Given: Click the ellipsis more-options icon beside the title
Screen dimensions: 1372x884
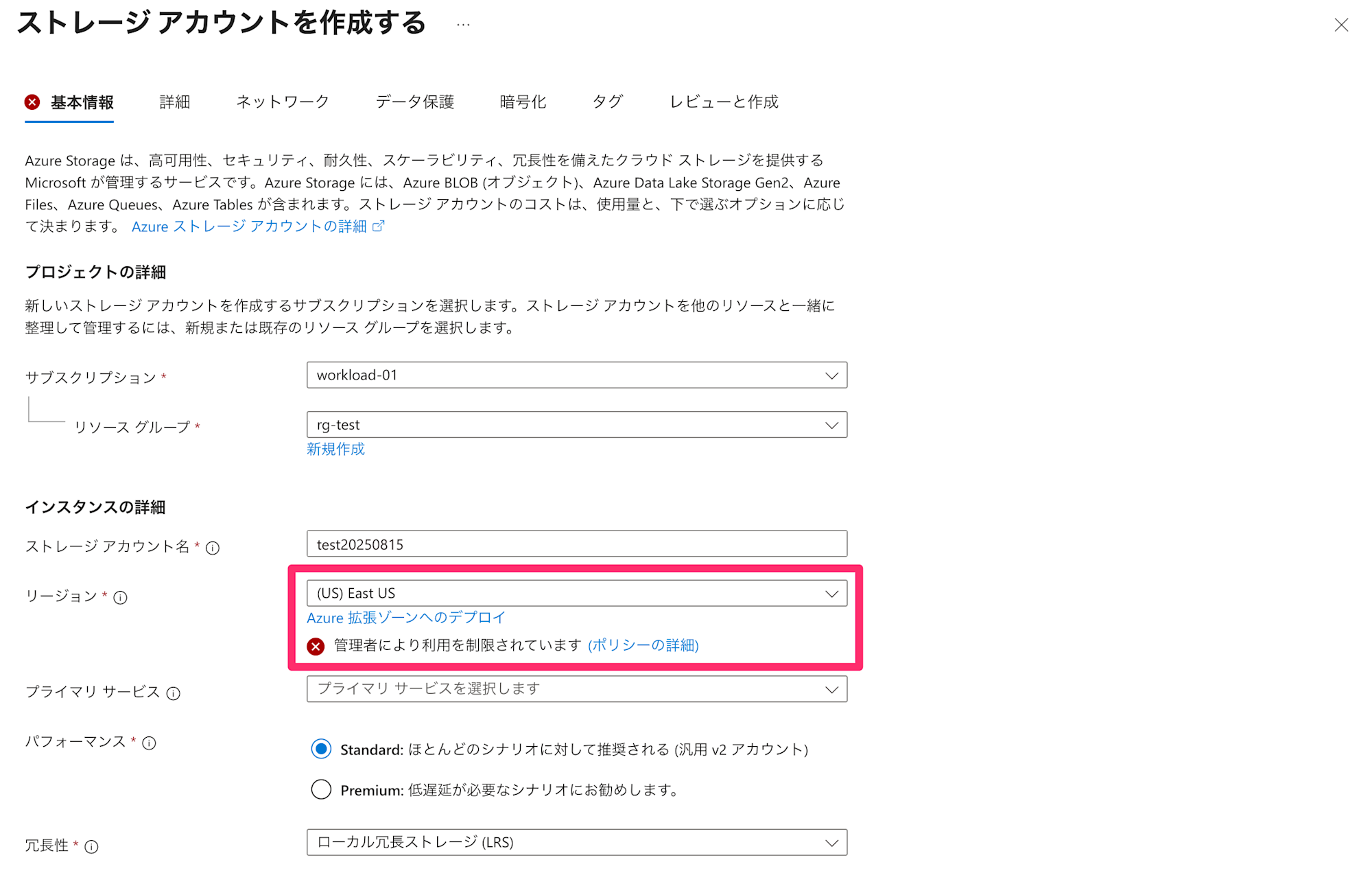Looking at the screenshot, I should 463,25.
